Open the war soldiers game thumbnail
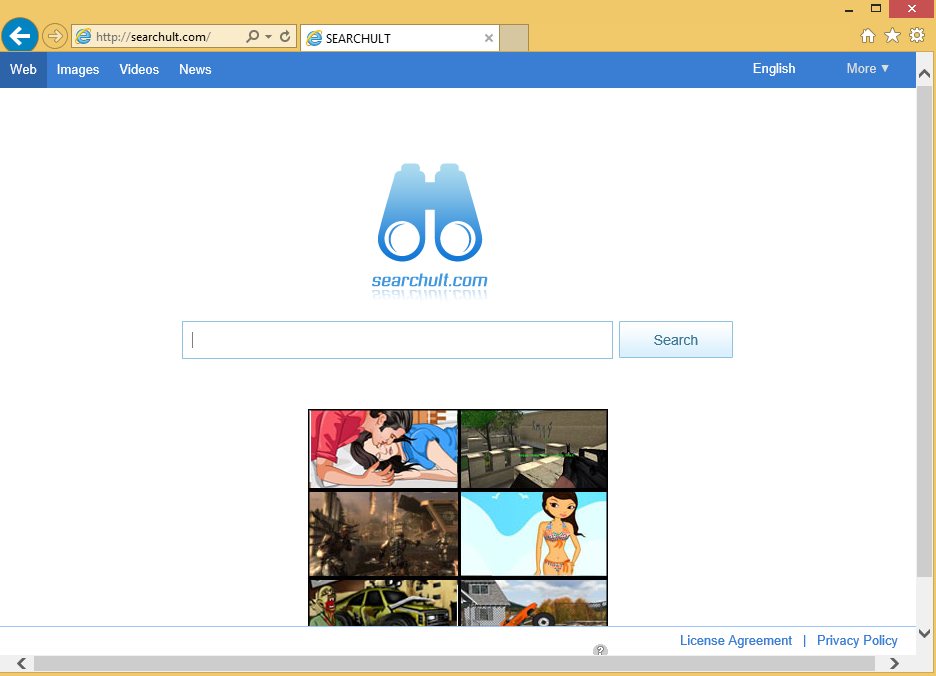This screenshot has height=676, width=936. pos(383,534)
